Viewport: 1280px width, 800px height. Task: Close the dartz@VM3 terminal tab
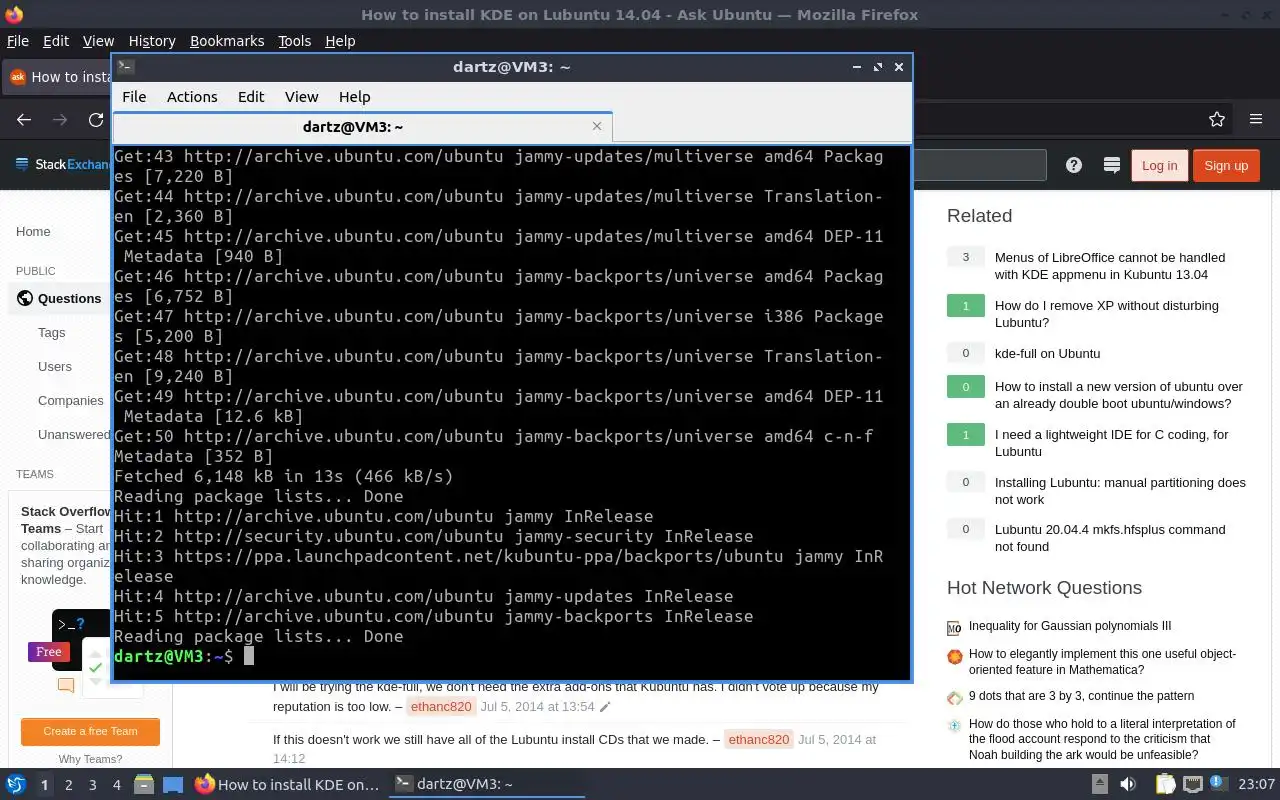click(x=597, y=126)
